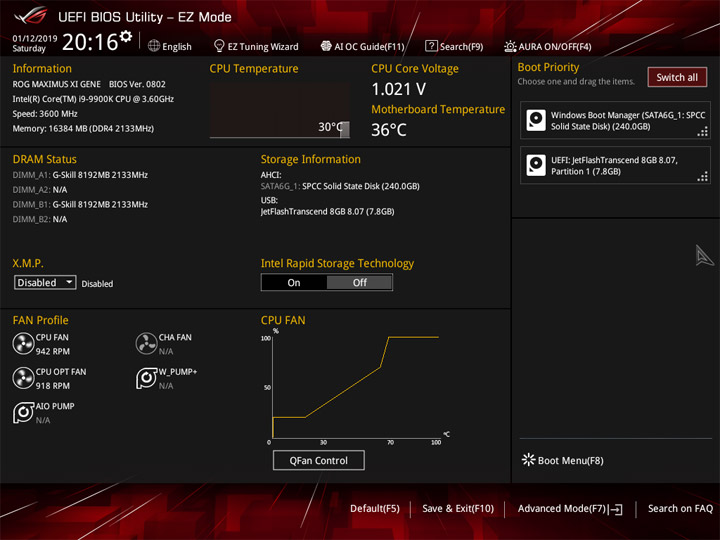Screen dimensions: 720x540
Task: Click the Boot Menu star icon
Action: 529,460
